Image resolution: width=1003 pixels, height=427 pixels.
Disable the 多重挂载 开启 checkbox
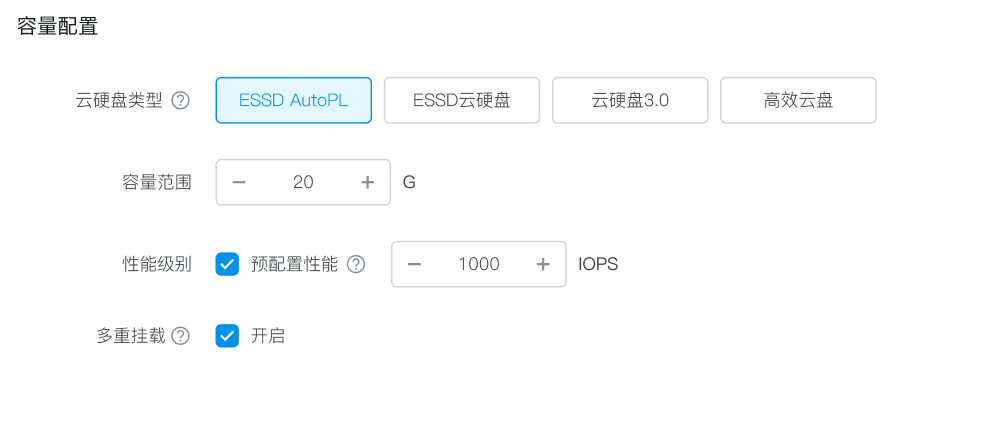(x=227, y=336)
